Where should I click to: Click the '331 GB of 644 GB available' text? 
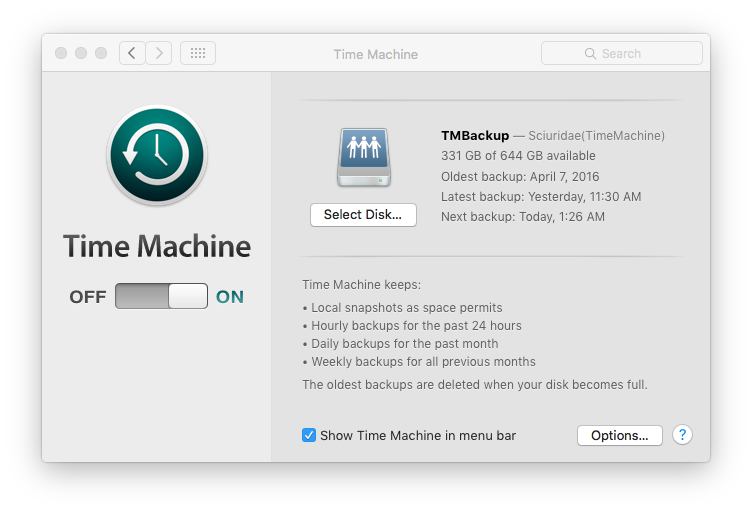tap(518, 156)
